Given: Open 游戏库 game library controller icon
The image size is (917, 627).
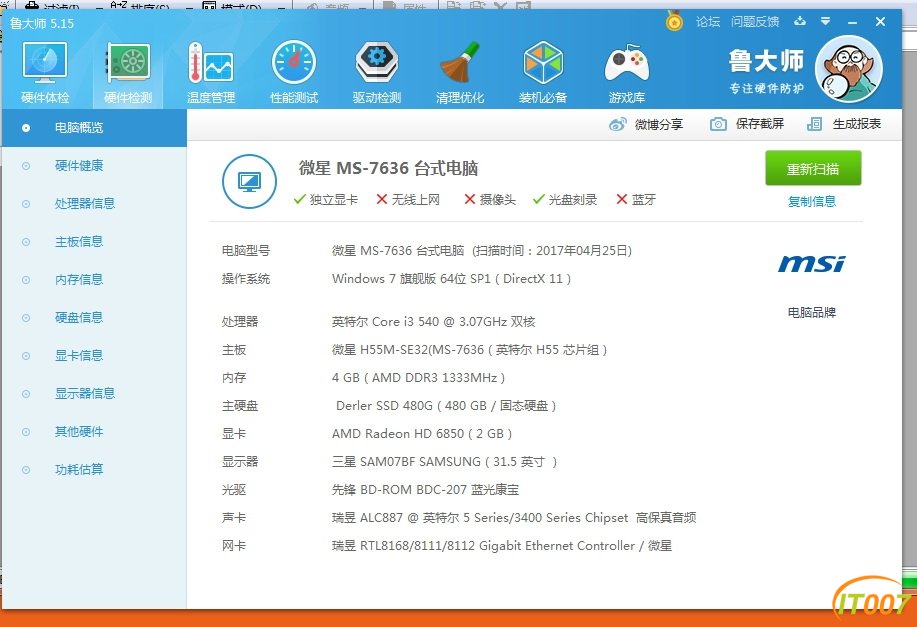Looking at the screenshot, I should pos(626,73).
